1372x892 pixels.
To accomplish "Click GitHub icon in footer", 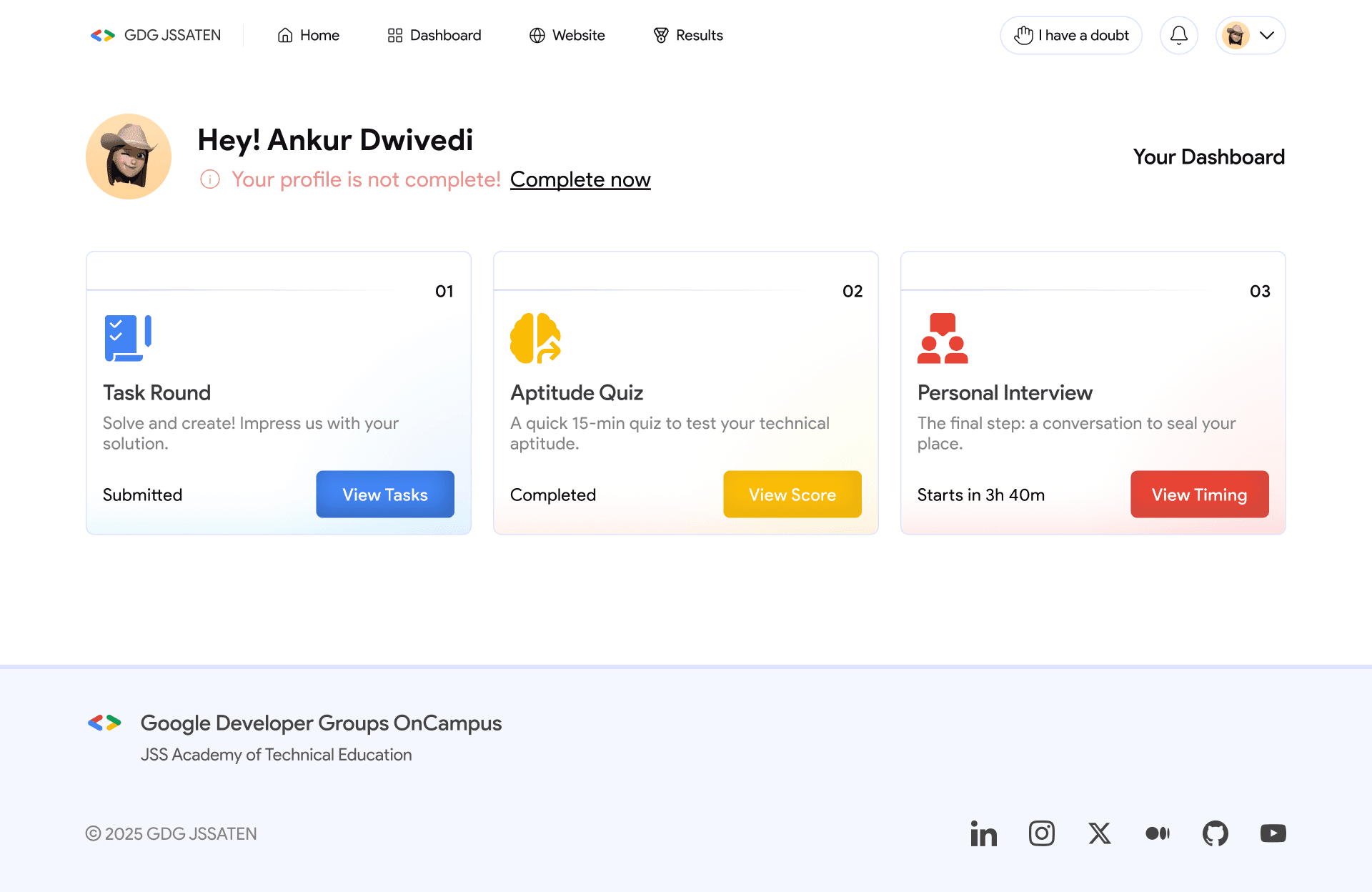I will 1215,833.
